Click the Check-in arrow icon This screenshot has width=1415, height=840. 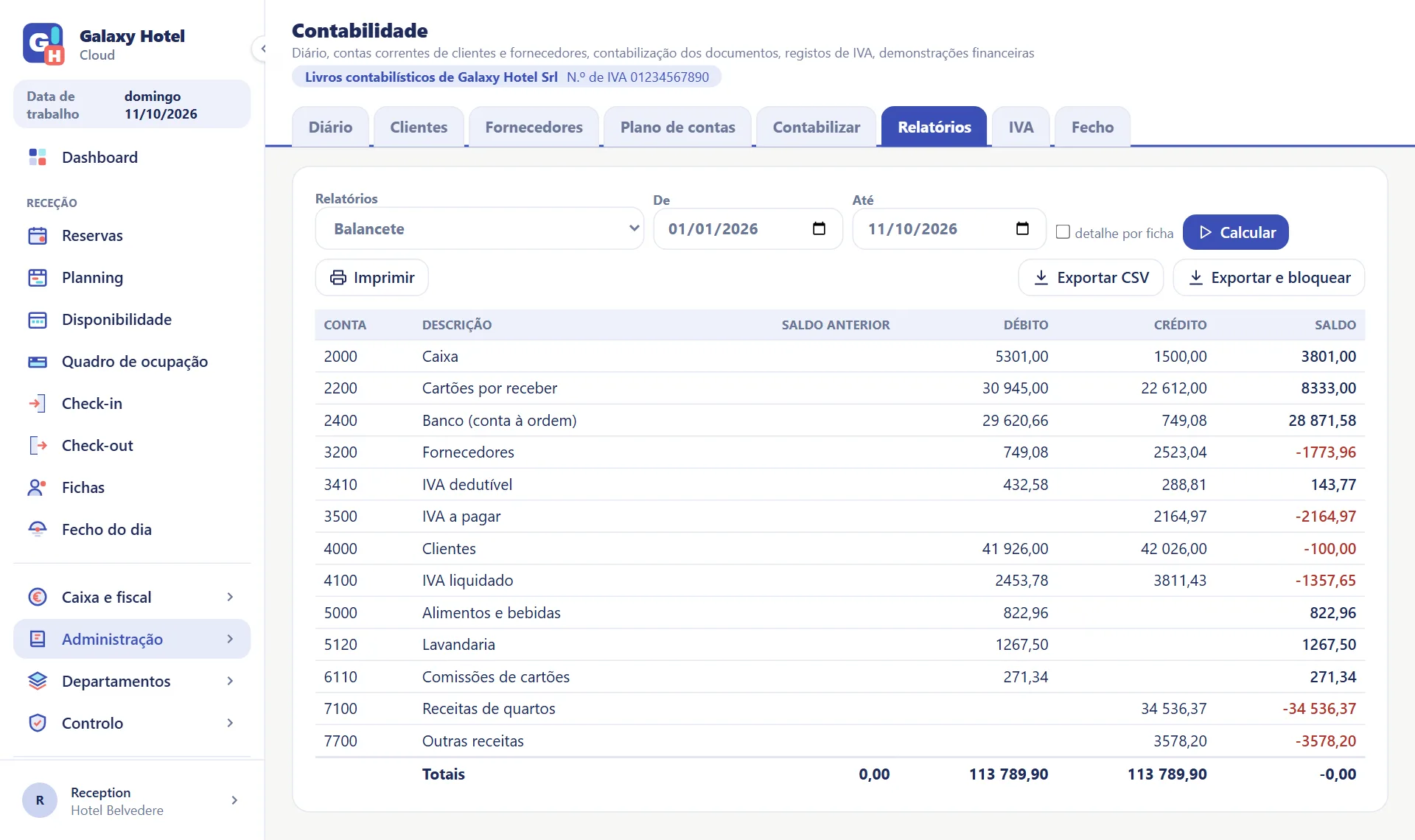click(38, 404)
